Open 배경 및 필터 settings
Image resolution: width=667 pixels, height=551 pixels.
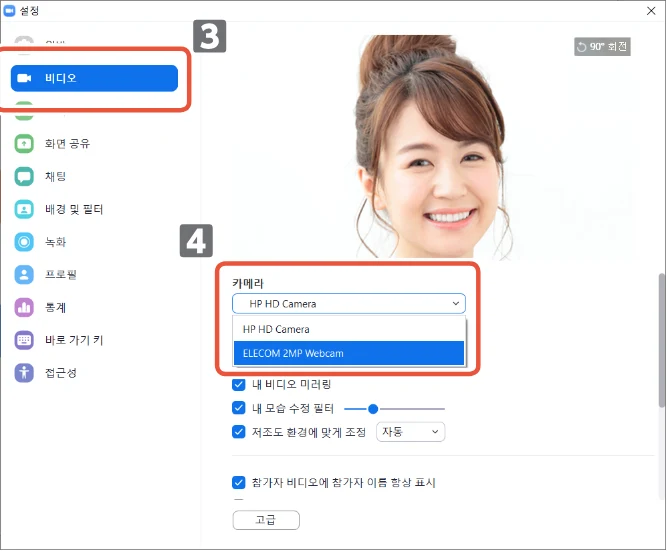click(x=74, y=209)
